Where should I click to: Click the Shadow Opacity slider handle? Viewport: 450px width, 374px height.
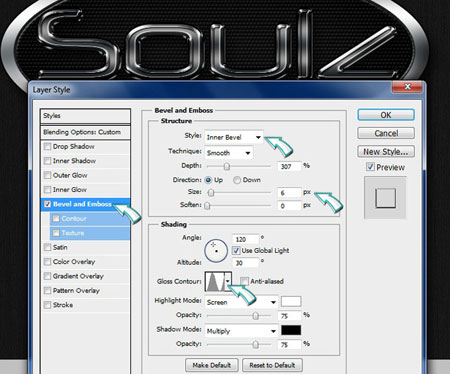pos(255,344)
